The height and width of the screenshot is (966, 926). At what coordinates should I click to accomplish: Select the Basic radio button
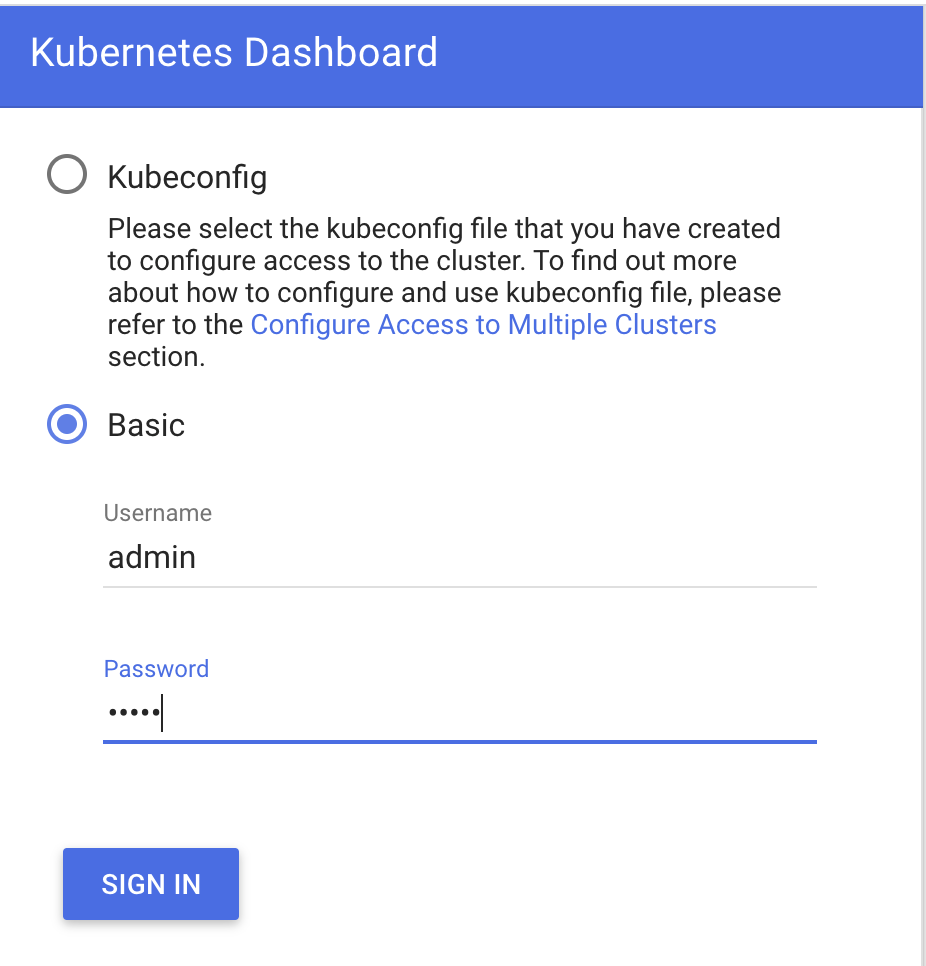pos(67,424)
